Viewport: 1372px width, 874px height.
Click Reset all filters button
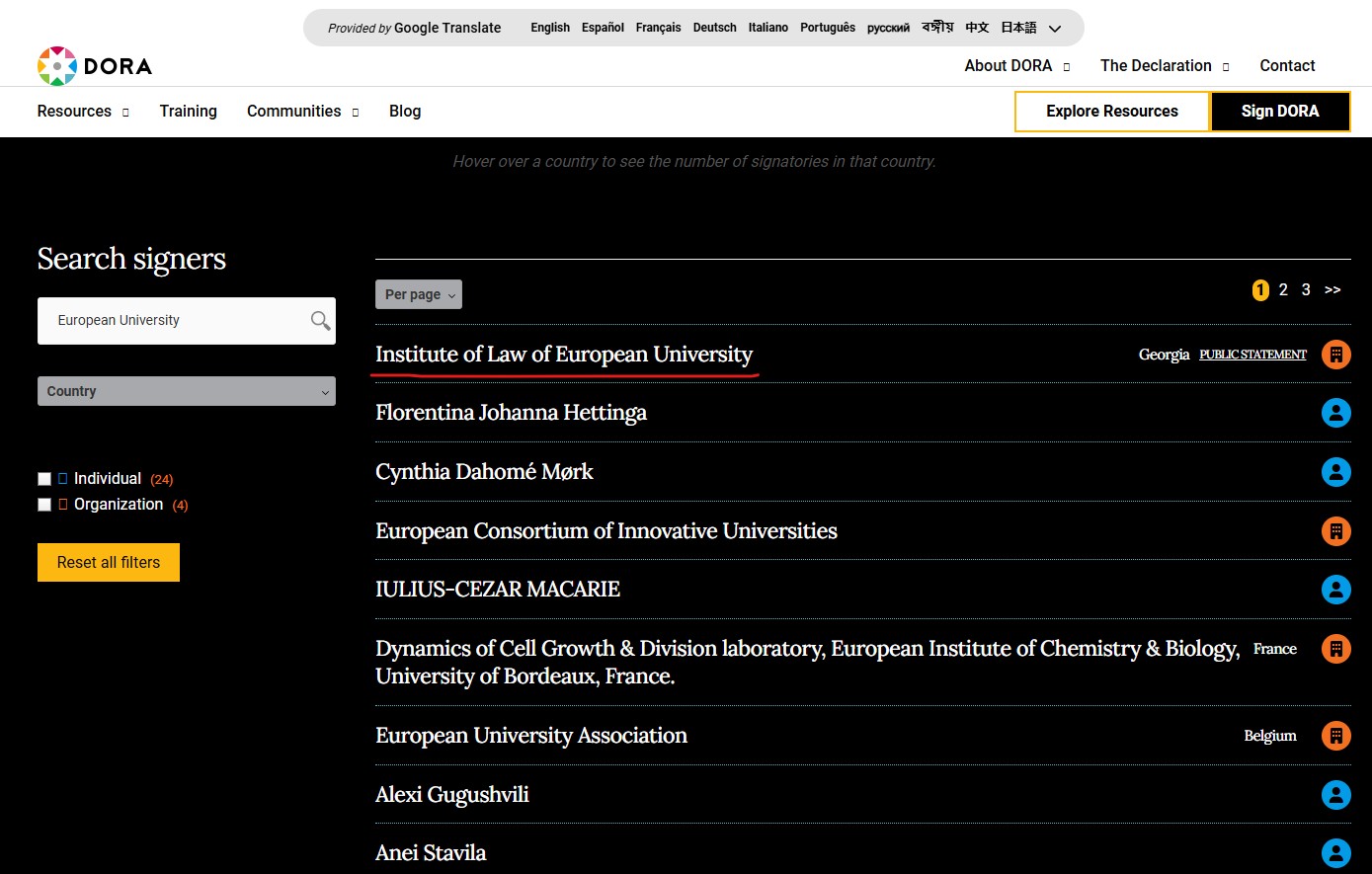click(x=109, y=562)
